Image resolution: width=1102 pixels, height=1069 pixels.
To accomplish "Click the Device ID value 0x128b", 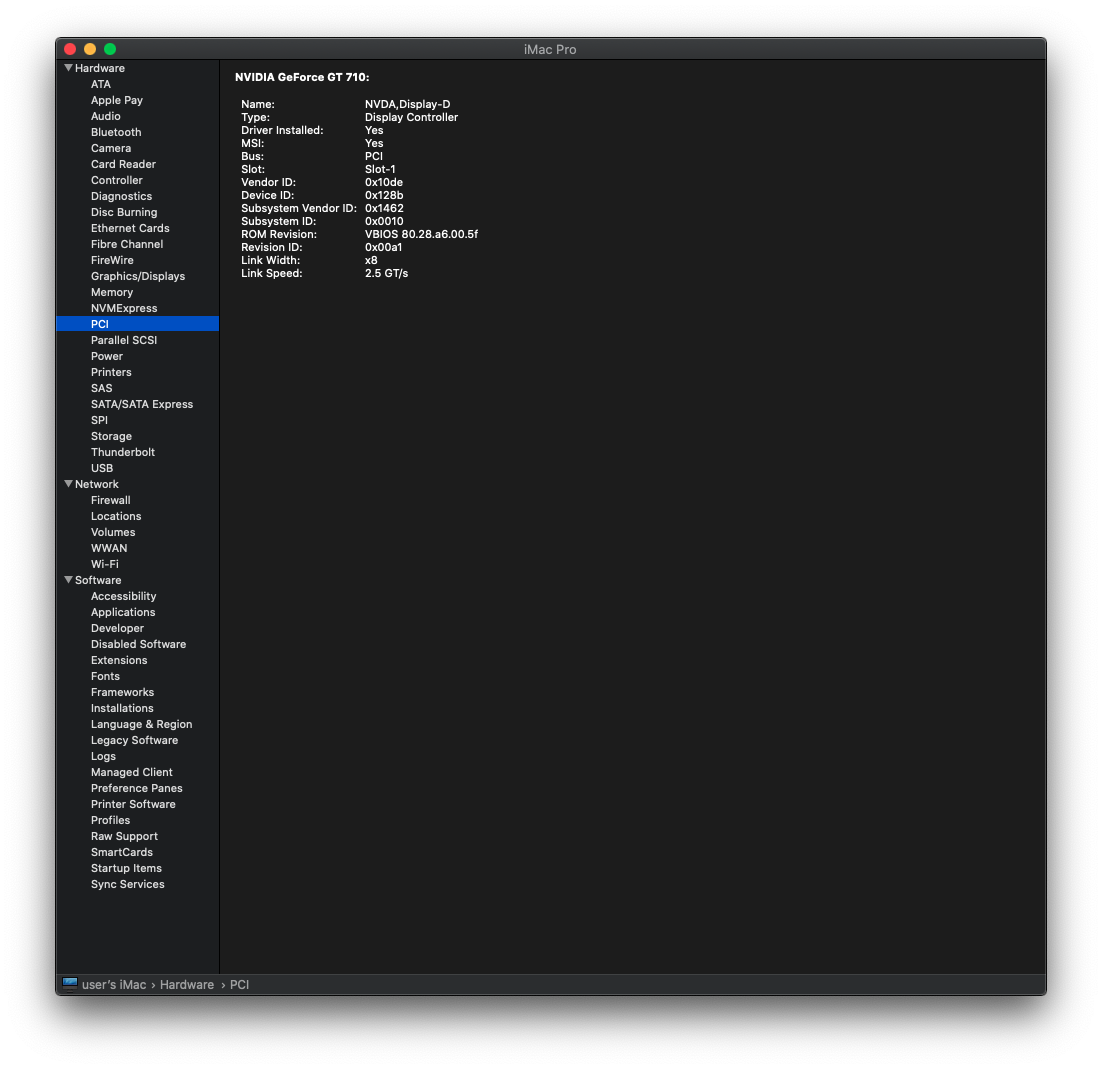I will tap(384, 195).
